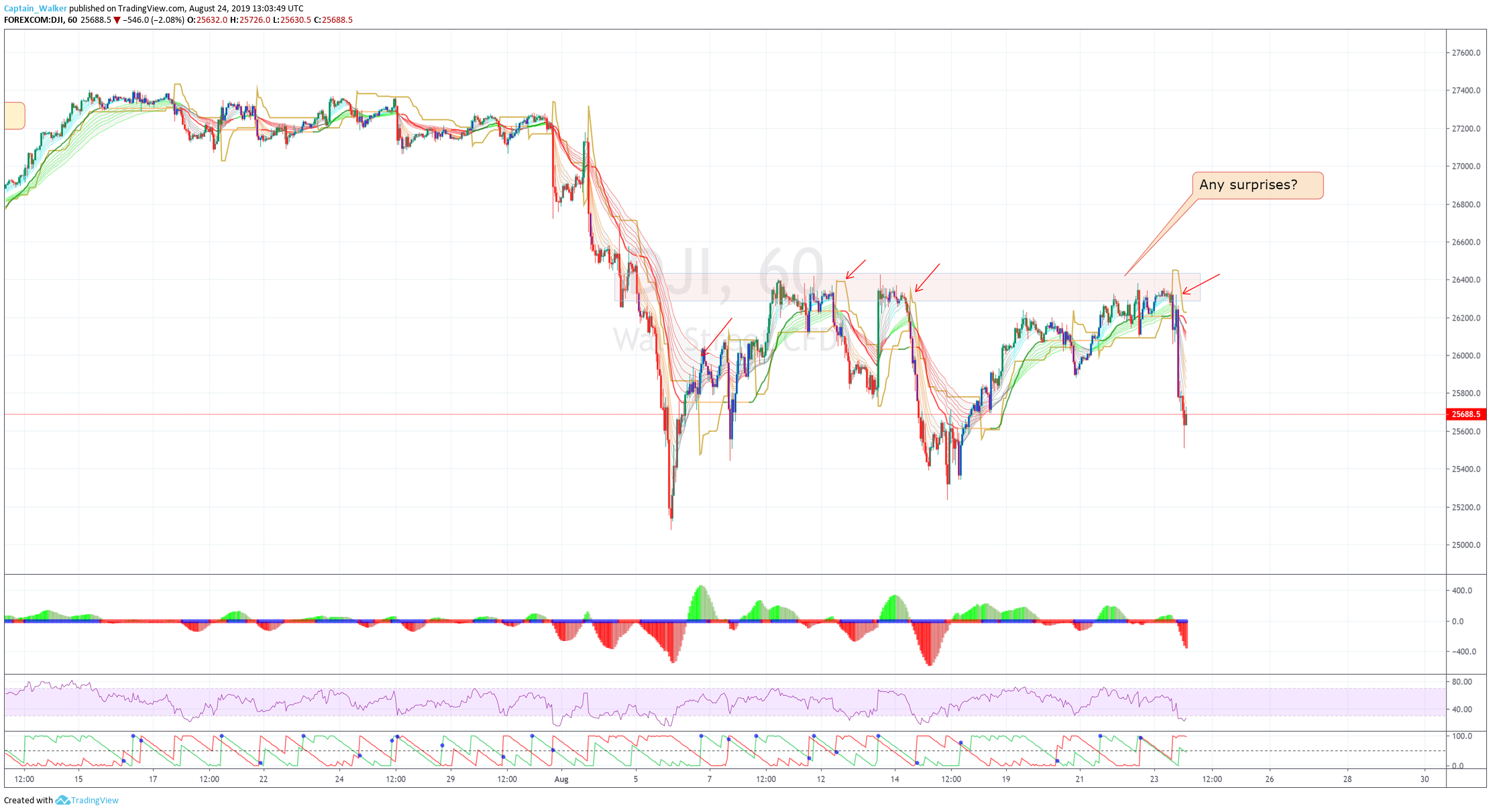Viewport: 1491px width, 812px height.
Task: Click the 25400.0 price axis label
Action: (x=1466, y=469)
